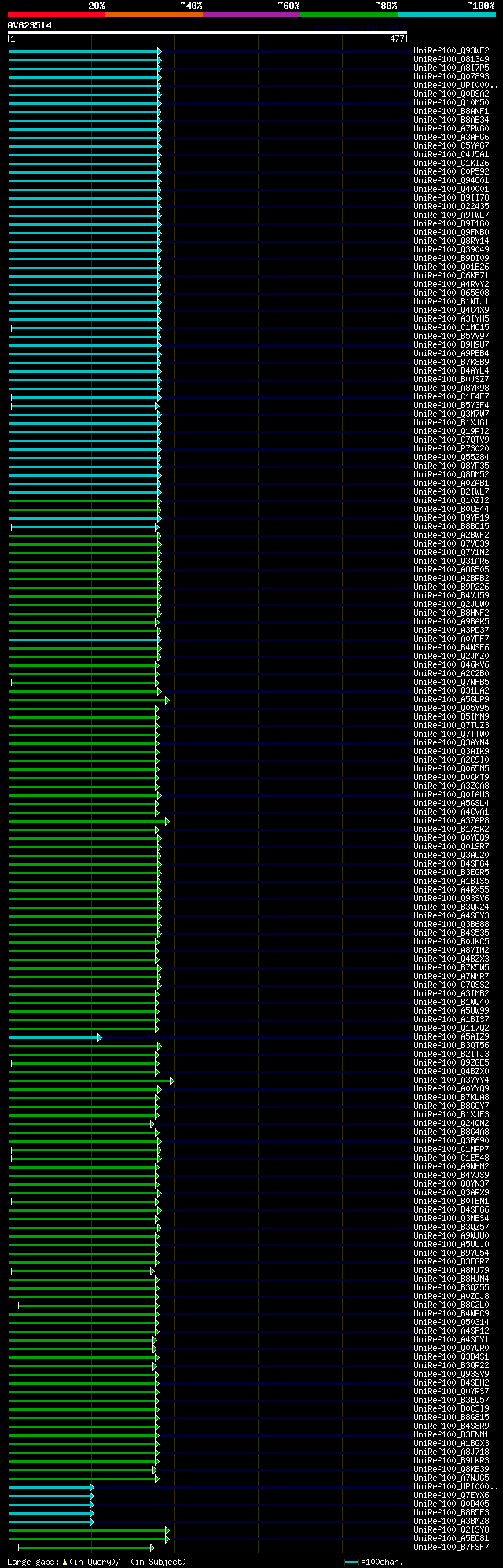
Task: Select label UniRef100_B0JKC5
Action: 451,941
